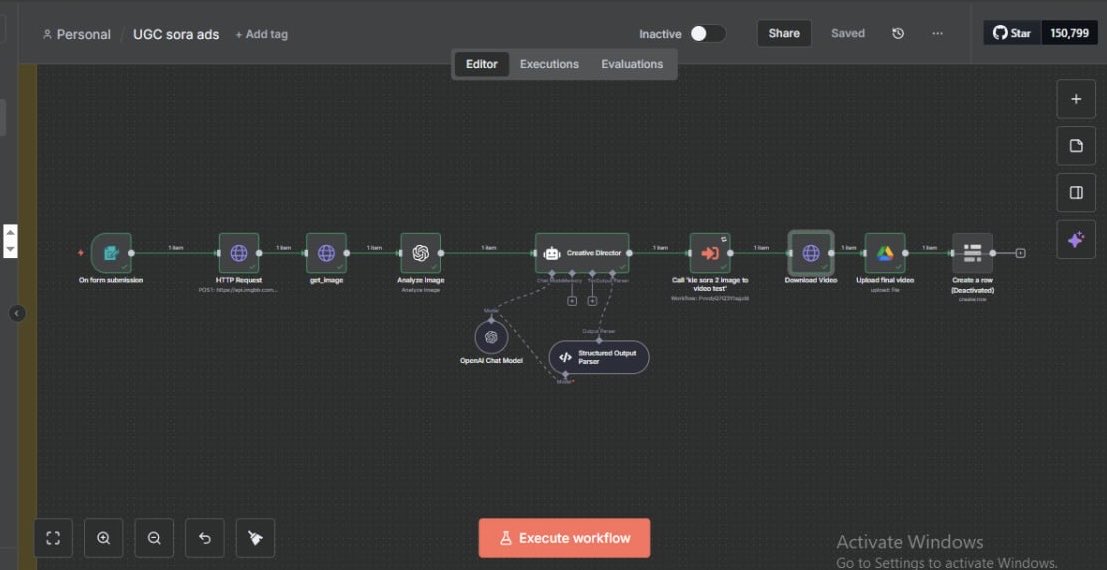
Task: Click the + Add tag link
Action: point(261,34)
